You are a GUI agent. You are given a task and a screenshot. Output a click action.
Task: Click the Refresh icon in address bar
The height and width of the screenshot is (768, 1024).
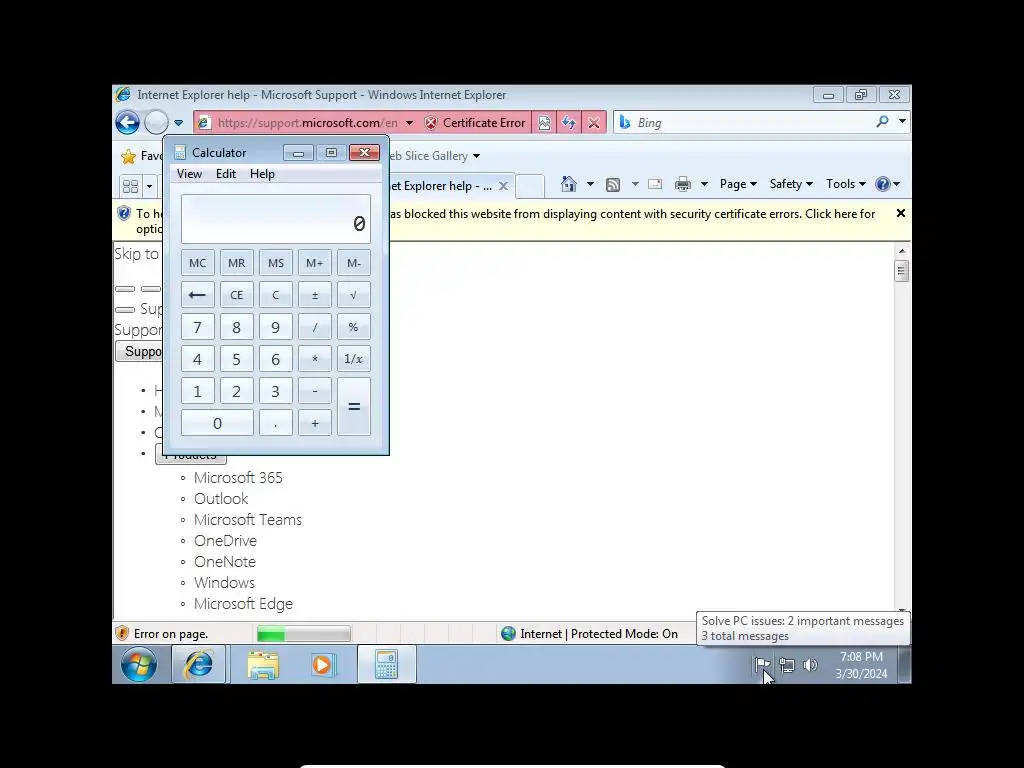(x=569, y=123)
